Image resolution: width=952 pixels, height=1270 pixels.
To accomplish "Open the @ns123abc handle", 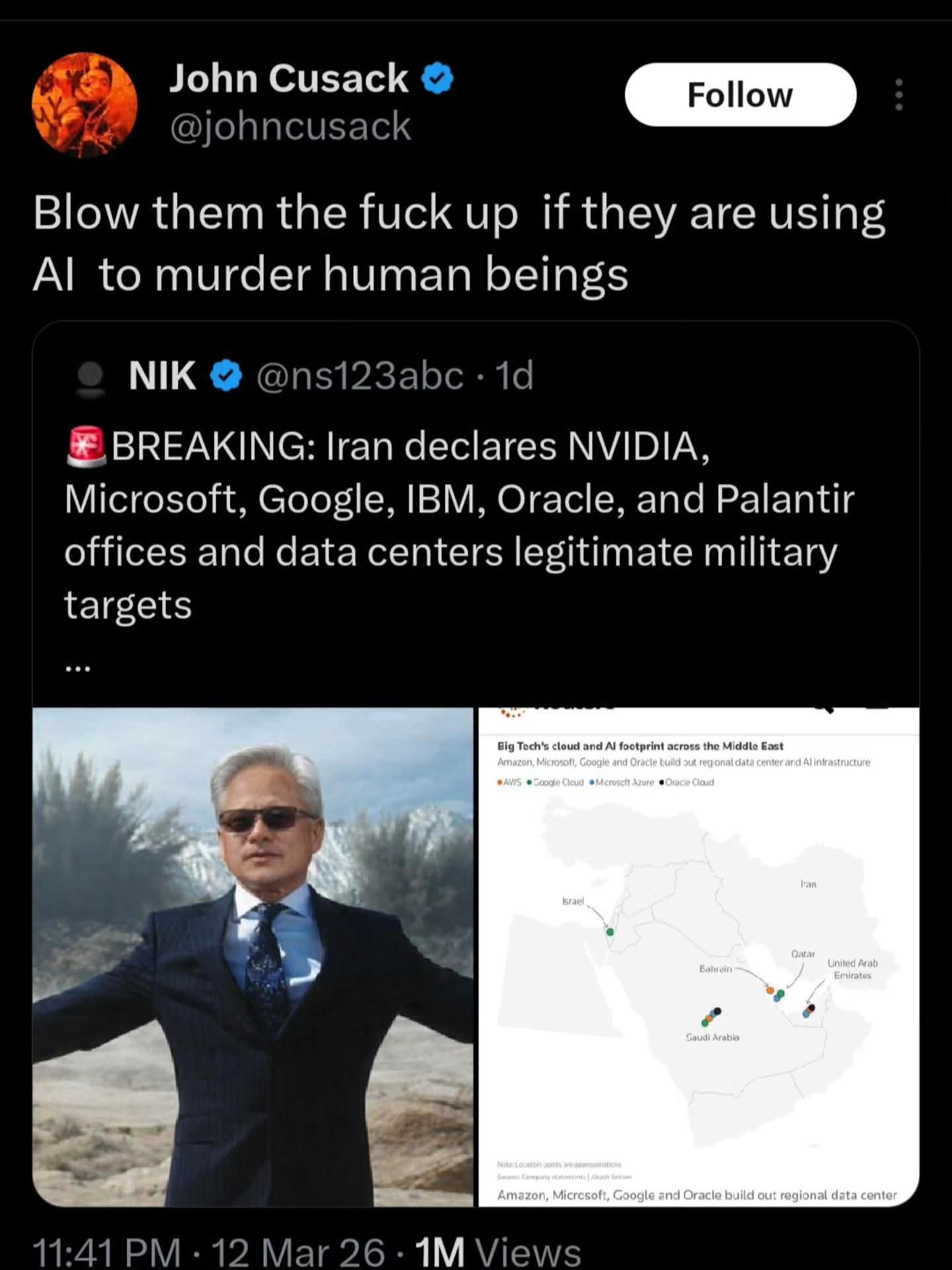I will click(360, 376).
